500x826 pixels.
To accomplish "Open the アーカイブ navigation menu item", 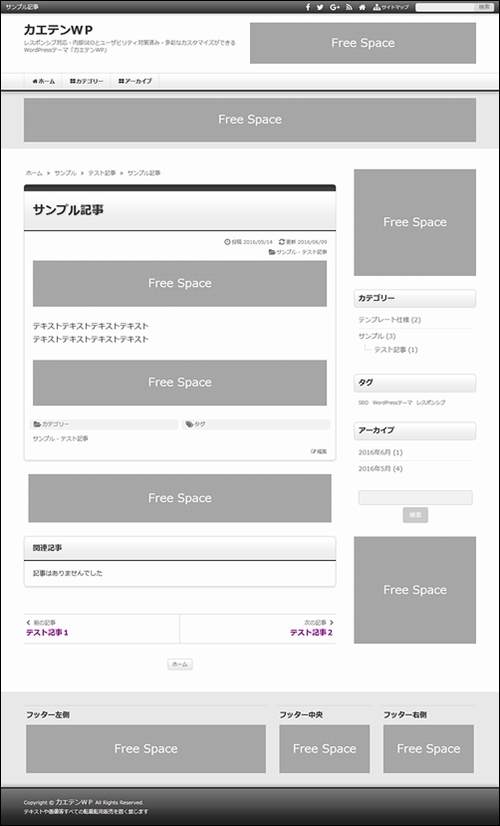I will click(135, 82).
